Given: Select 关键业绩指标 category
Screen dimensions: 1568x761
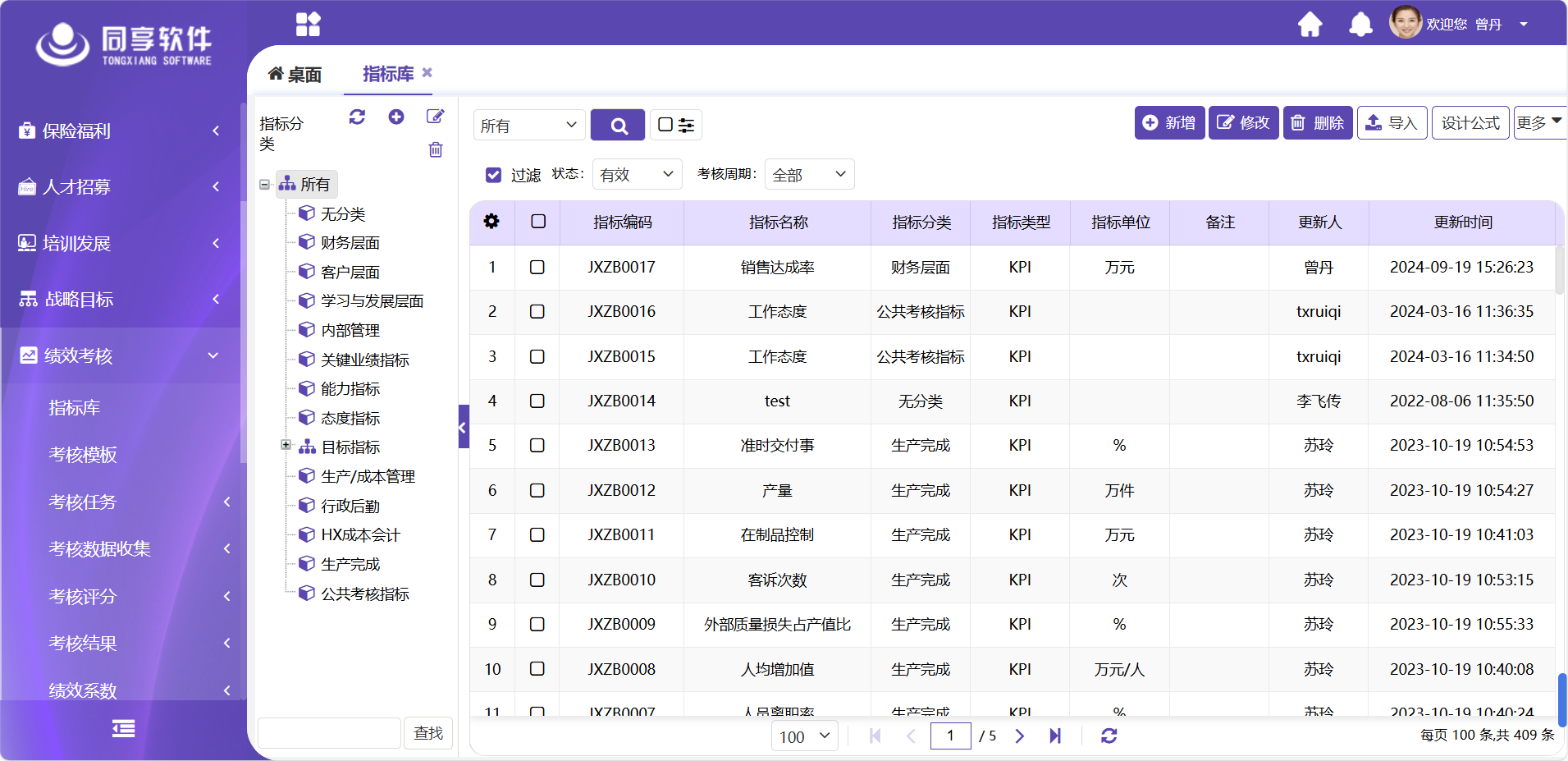Looking at the screenshot, I should [364, 360].
